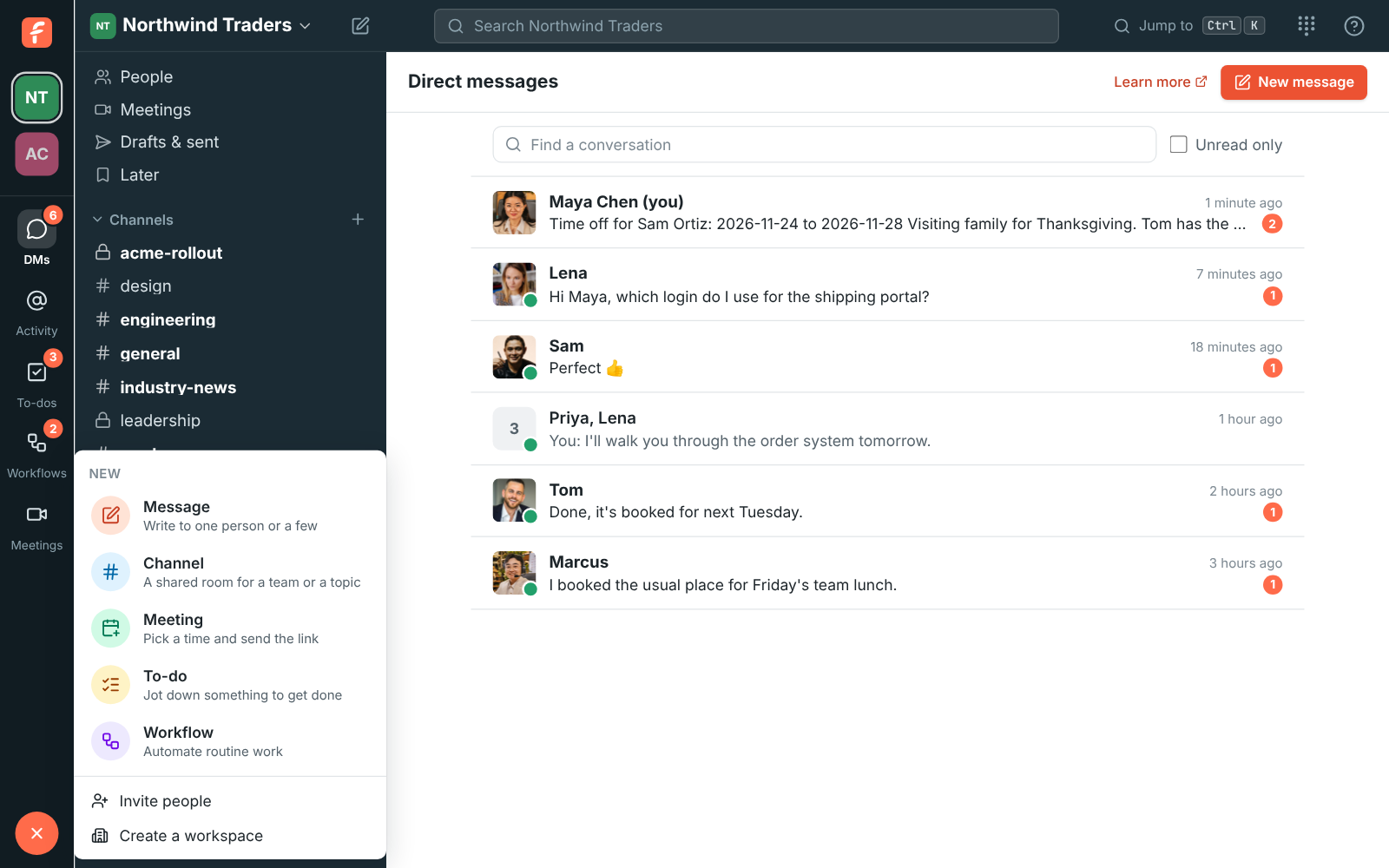The height and width of the screenshot is (868, 1389).
Task: Open the design channel
Action: (230, 286)
